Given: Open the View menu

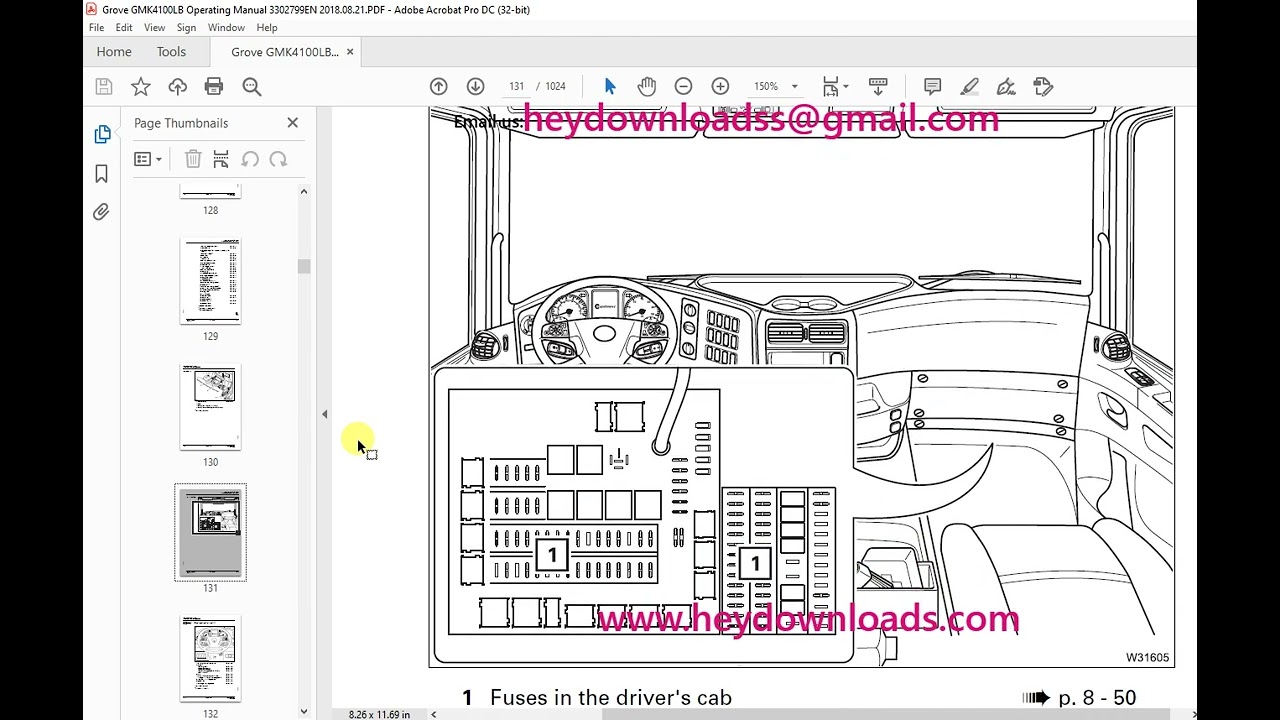Looking at the screenshot, I should point(154,28).
